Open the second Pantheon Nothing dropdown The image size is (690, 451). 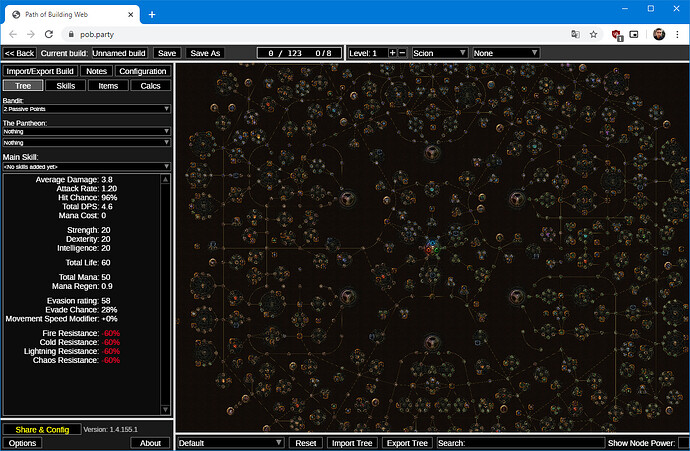point(87,143)
